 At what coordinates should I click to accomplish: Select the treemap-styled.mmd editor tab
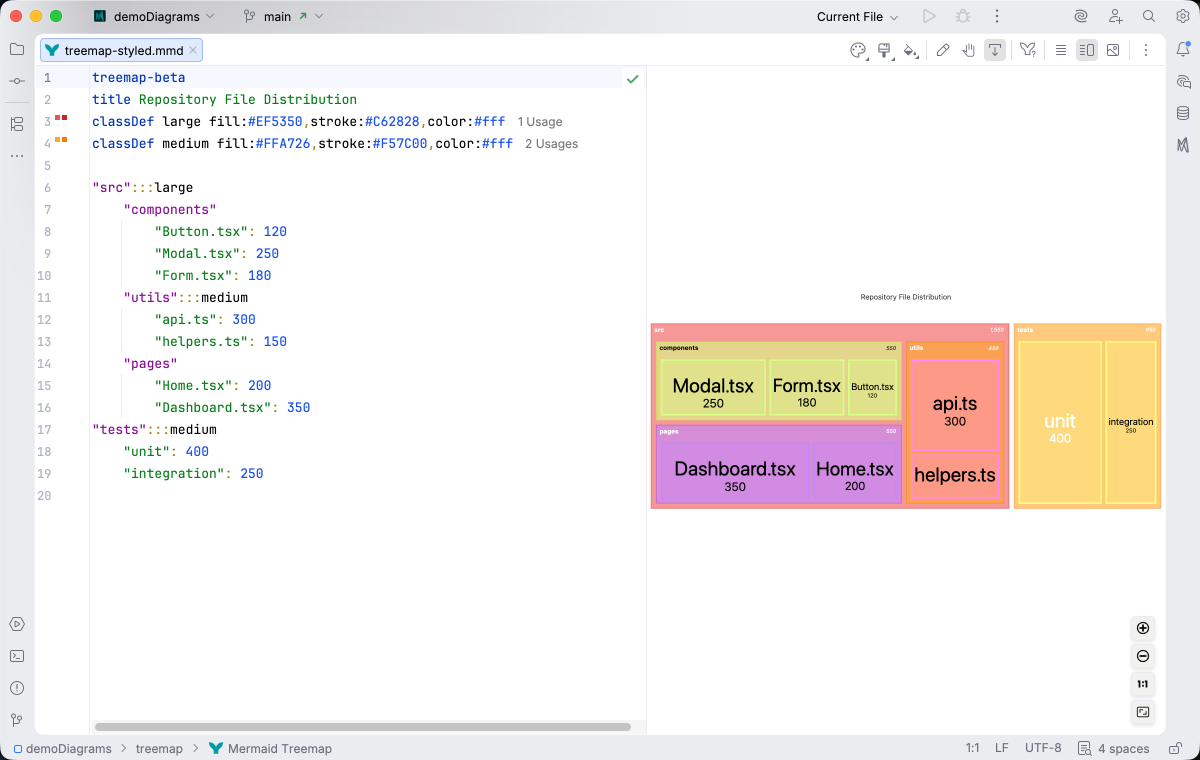[121, 50]
